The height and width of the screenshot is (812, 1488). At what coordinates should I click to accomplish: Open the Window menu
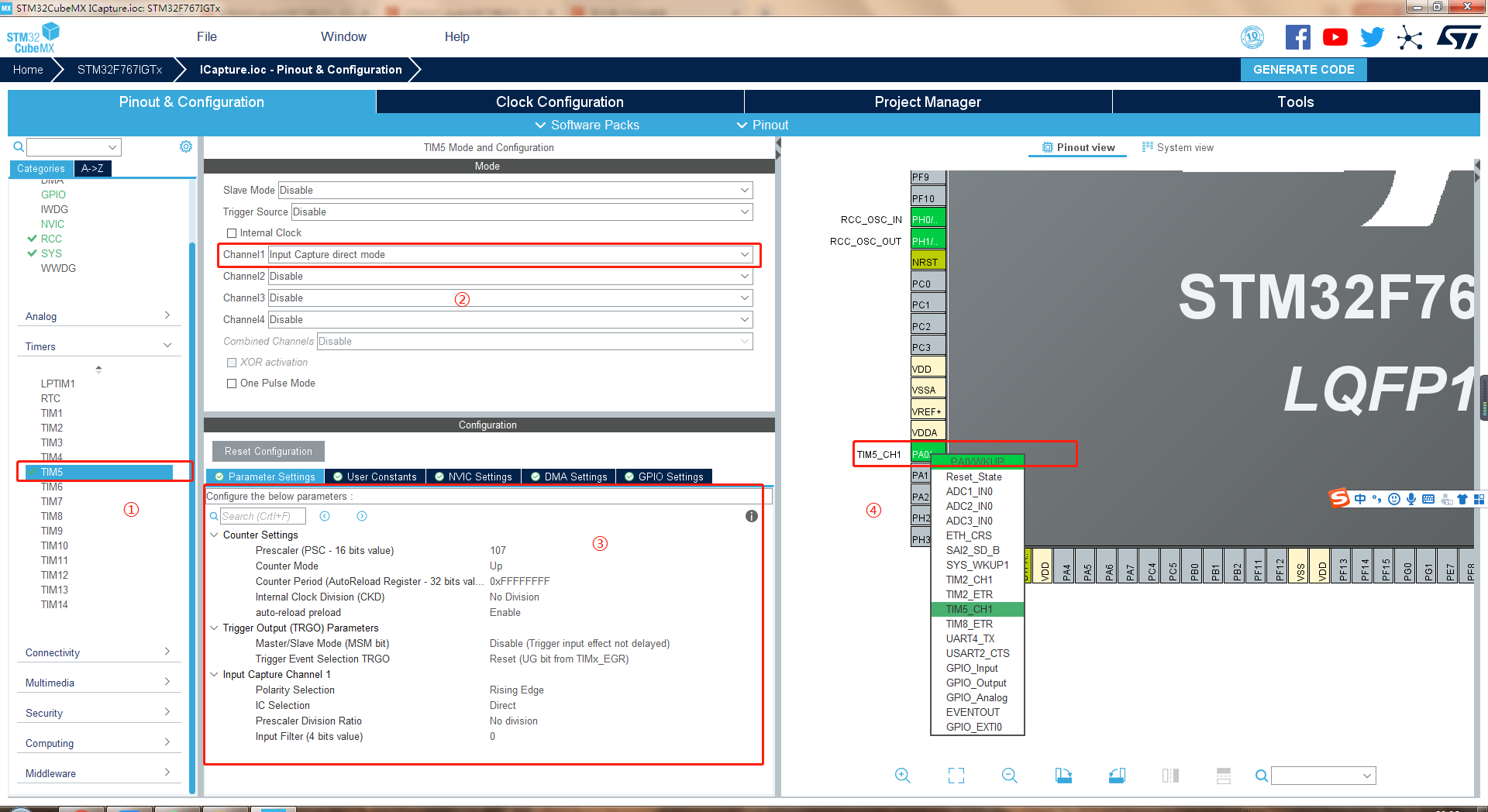coord(343,36)
